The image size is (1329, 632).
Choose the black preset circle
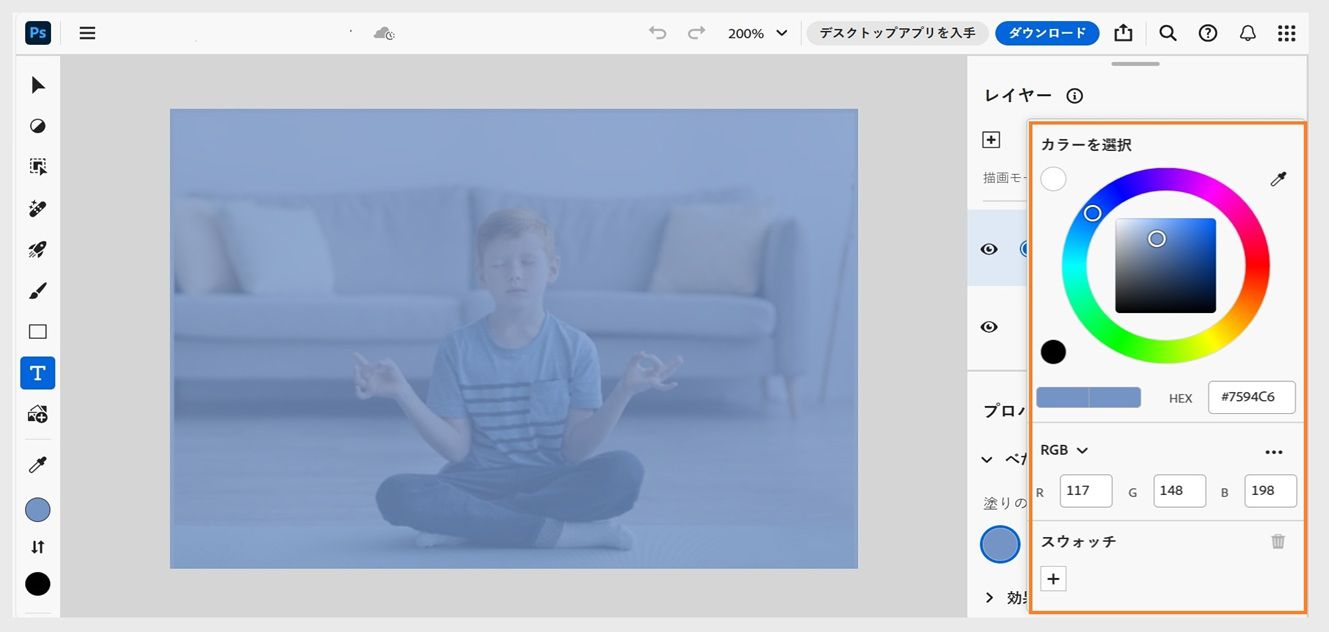click(1053, 352)
